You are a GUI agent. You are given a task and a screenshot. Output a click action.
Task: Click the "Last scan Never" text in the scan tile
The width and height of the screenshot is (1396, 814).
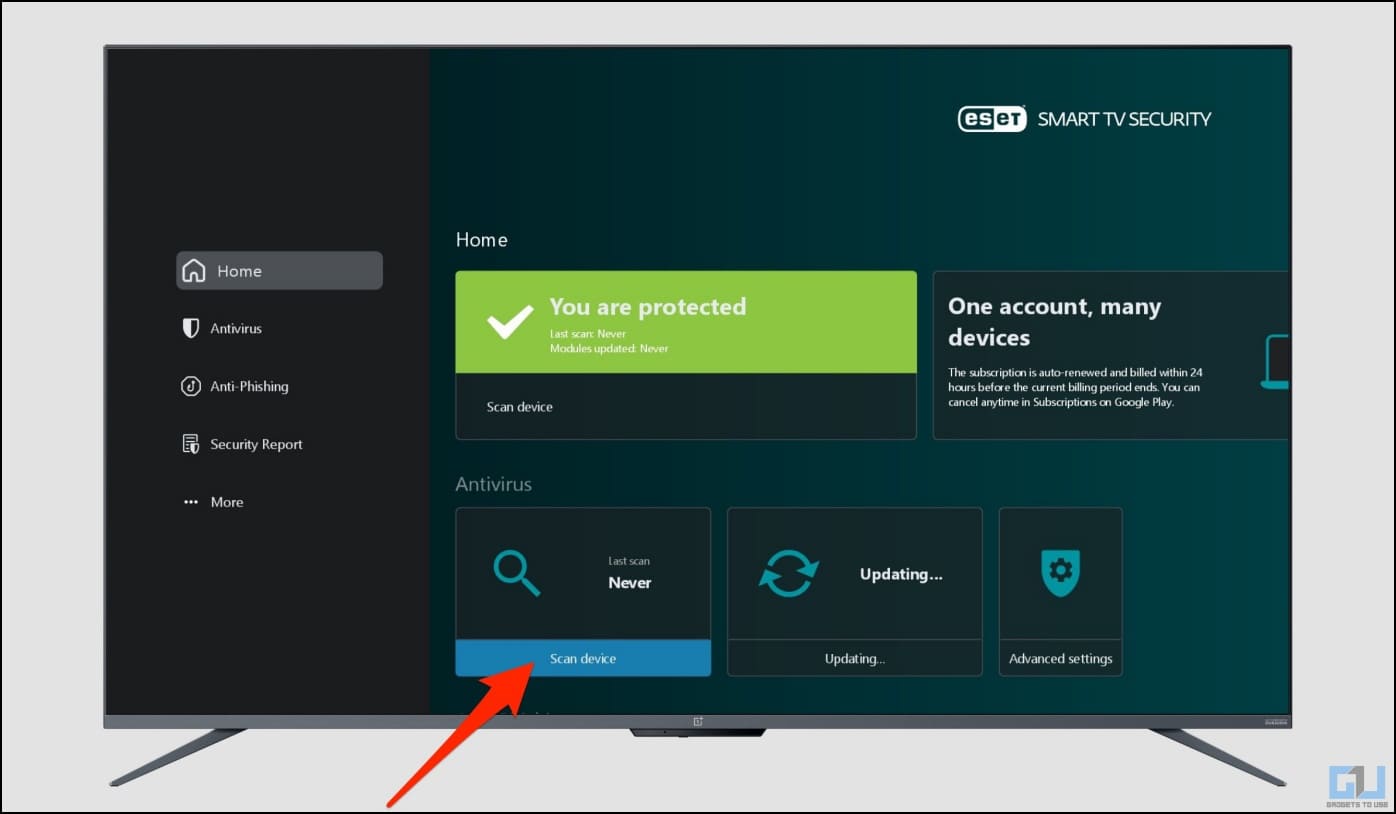pyautogui.click(x=630, y=573)
